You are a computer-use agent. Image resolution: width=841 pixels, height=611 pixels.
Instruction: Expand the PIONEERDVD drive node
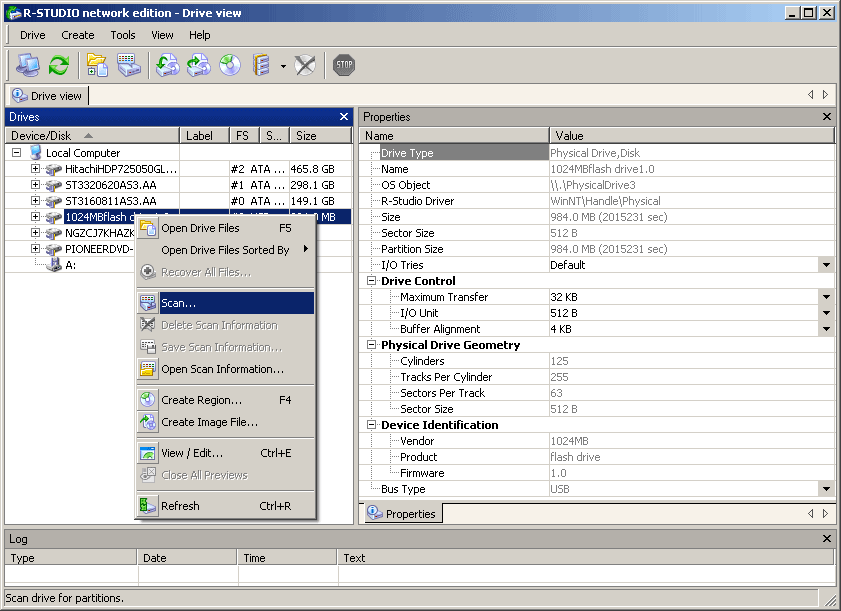[35, 249]
